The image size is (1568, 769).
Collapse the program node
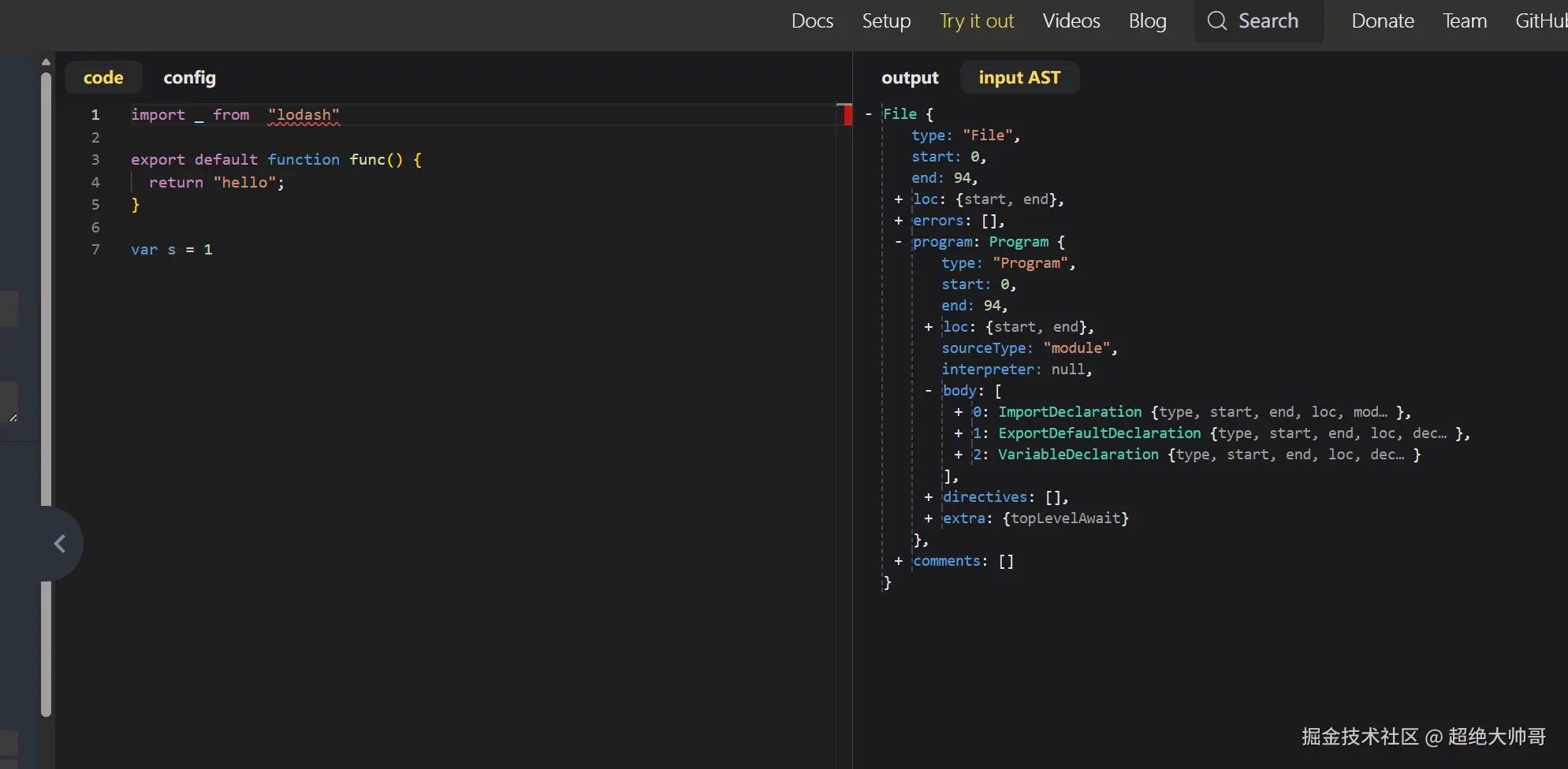[x=898, y=242]
